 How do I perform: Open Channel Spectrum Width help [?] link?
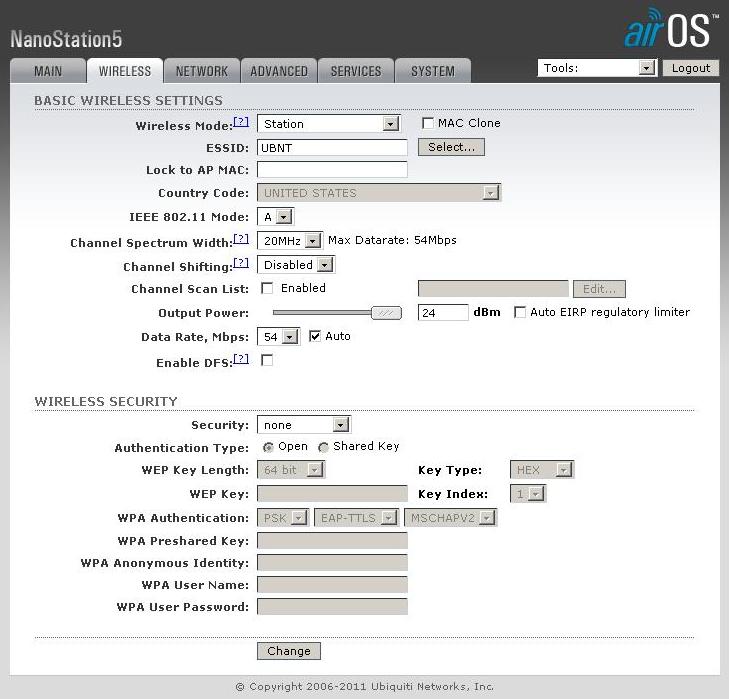point(241,239)
